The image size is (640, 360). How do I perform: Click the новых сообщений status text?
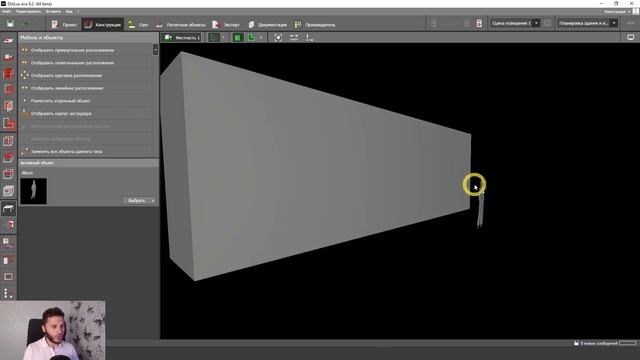[598, 343]
